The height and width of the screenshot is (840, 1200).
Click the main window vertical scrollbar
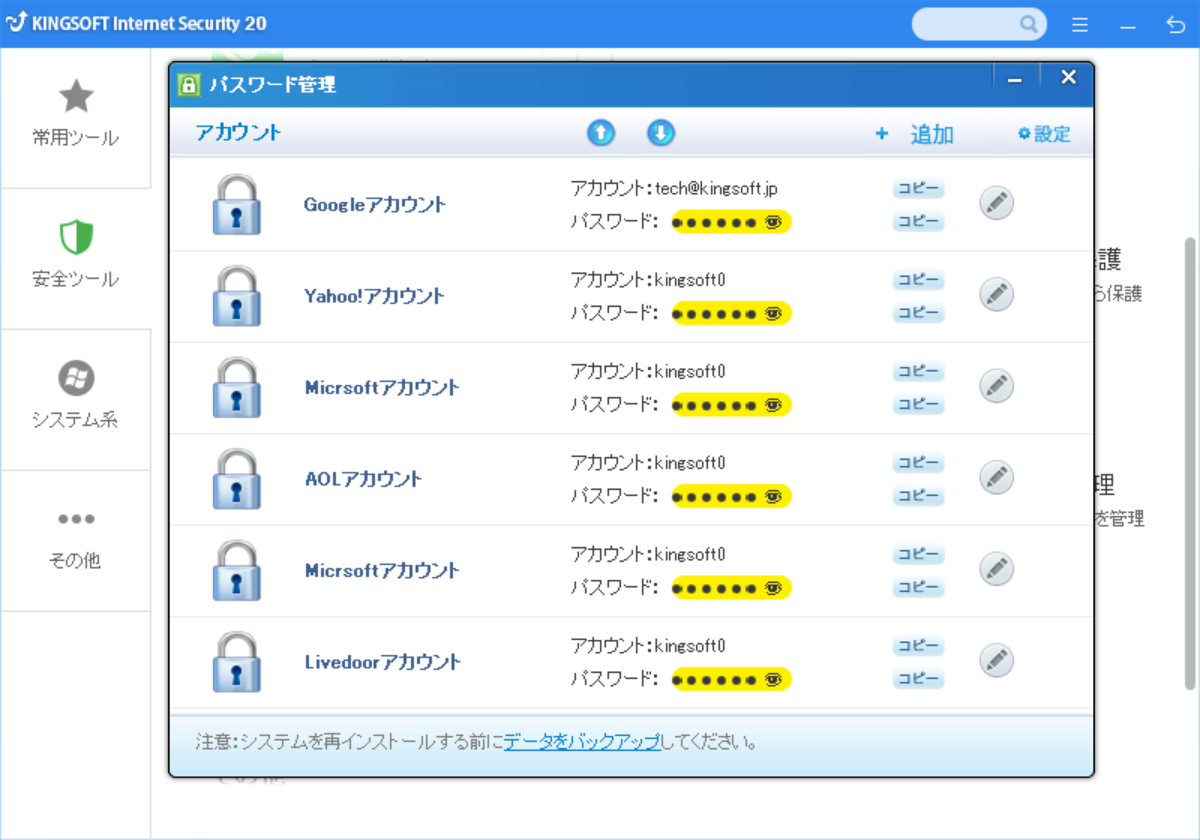point(1189,463)
